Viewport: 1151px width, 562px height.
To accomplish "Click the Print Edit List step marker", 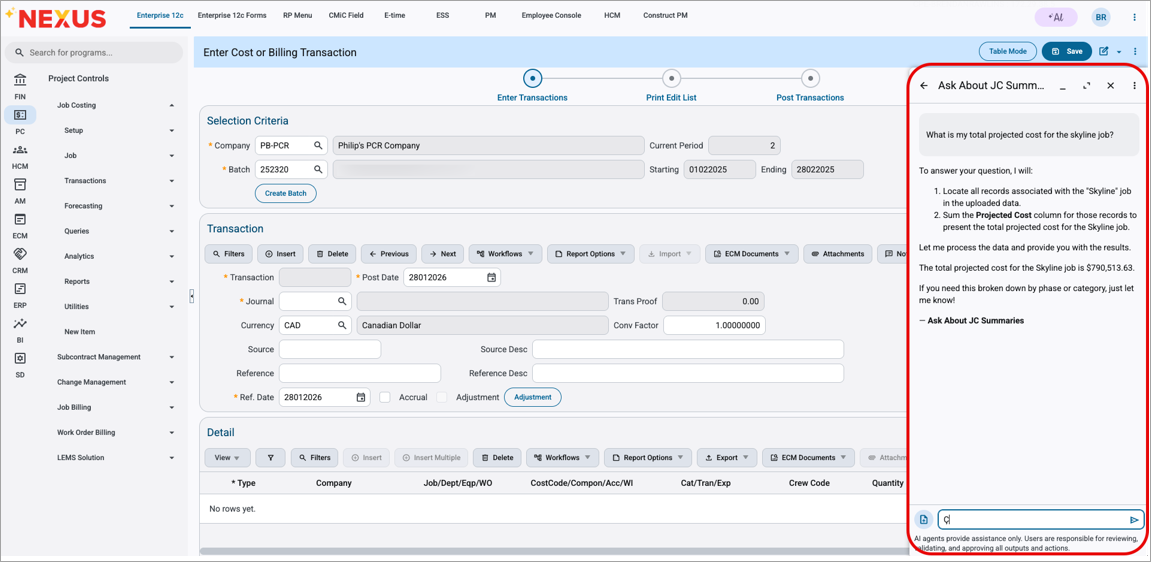I will tap(670, 78).
